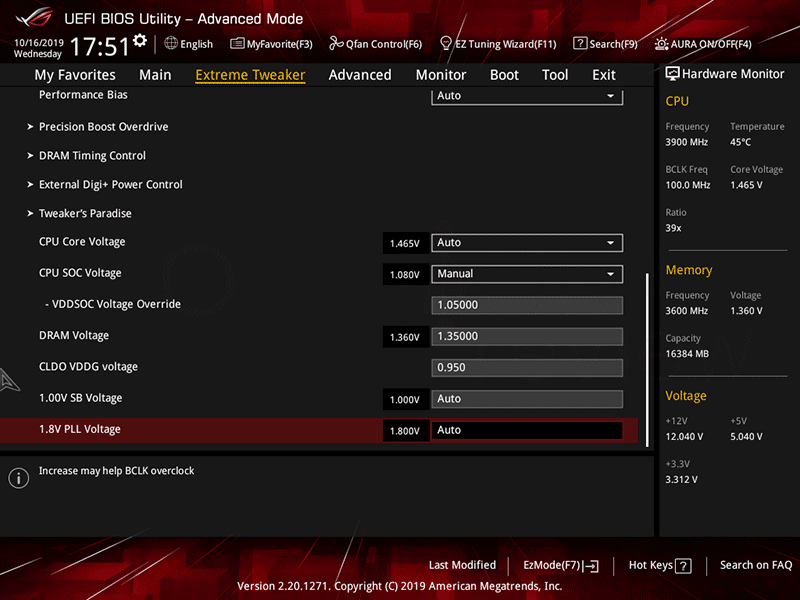The width and height of the screenshot is (800, 600).
Task: Edit CLDO VDDG voltage field
Action: [527, 368]
